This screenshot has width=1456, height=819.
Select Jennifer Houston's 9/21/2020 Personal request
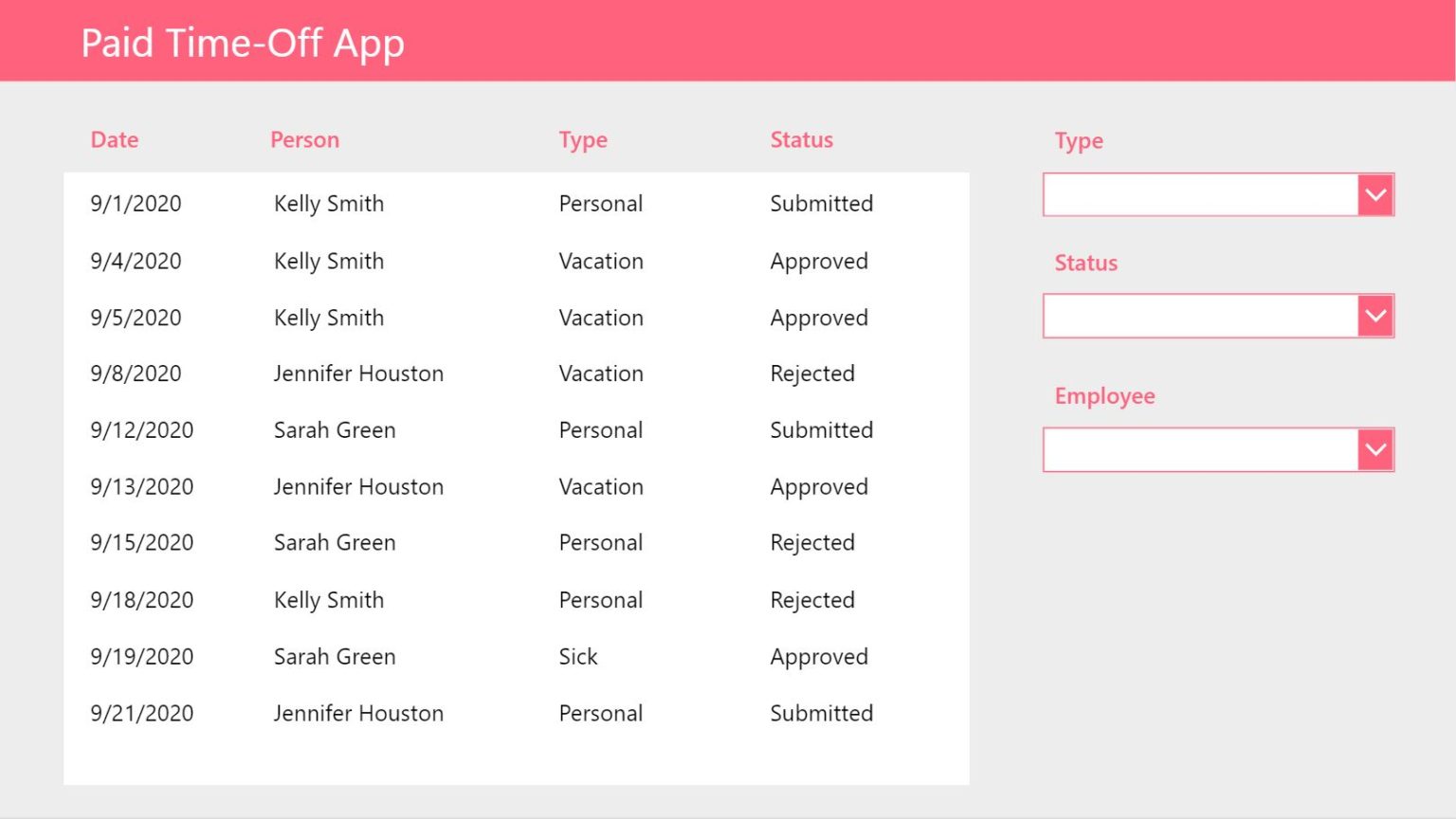pos(474,713)
